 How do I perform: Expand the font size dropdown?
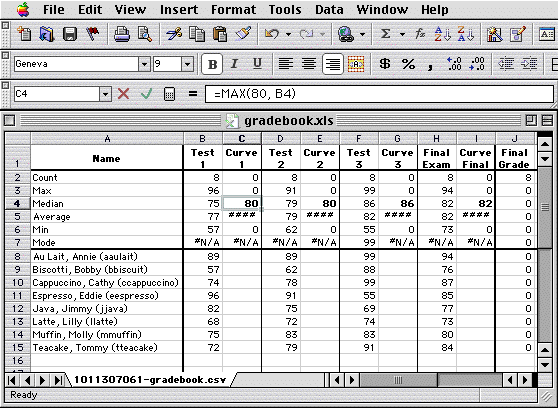pyautogui.click(x=187, y=64)
